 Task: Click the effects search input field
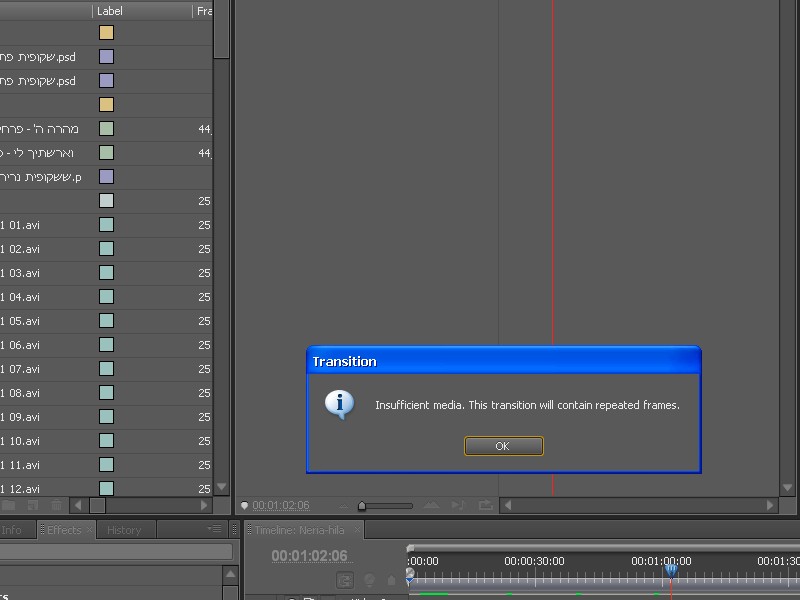115,551
